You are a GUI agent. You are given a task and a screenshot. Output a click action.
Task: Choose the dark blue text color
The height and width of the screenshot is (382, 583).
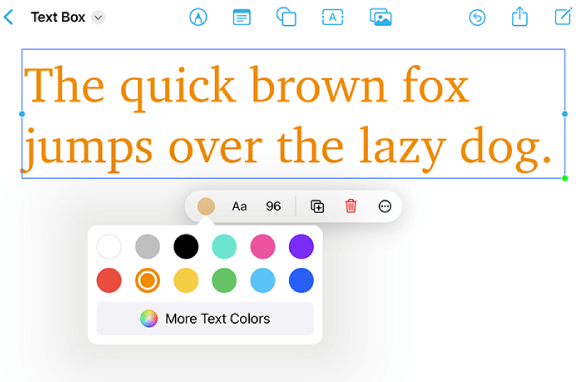[x=301, y=280]
